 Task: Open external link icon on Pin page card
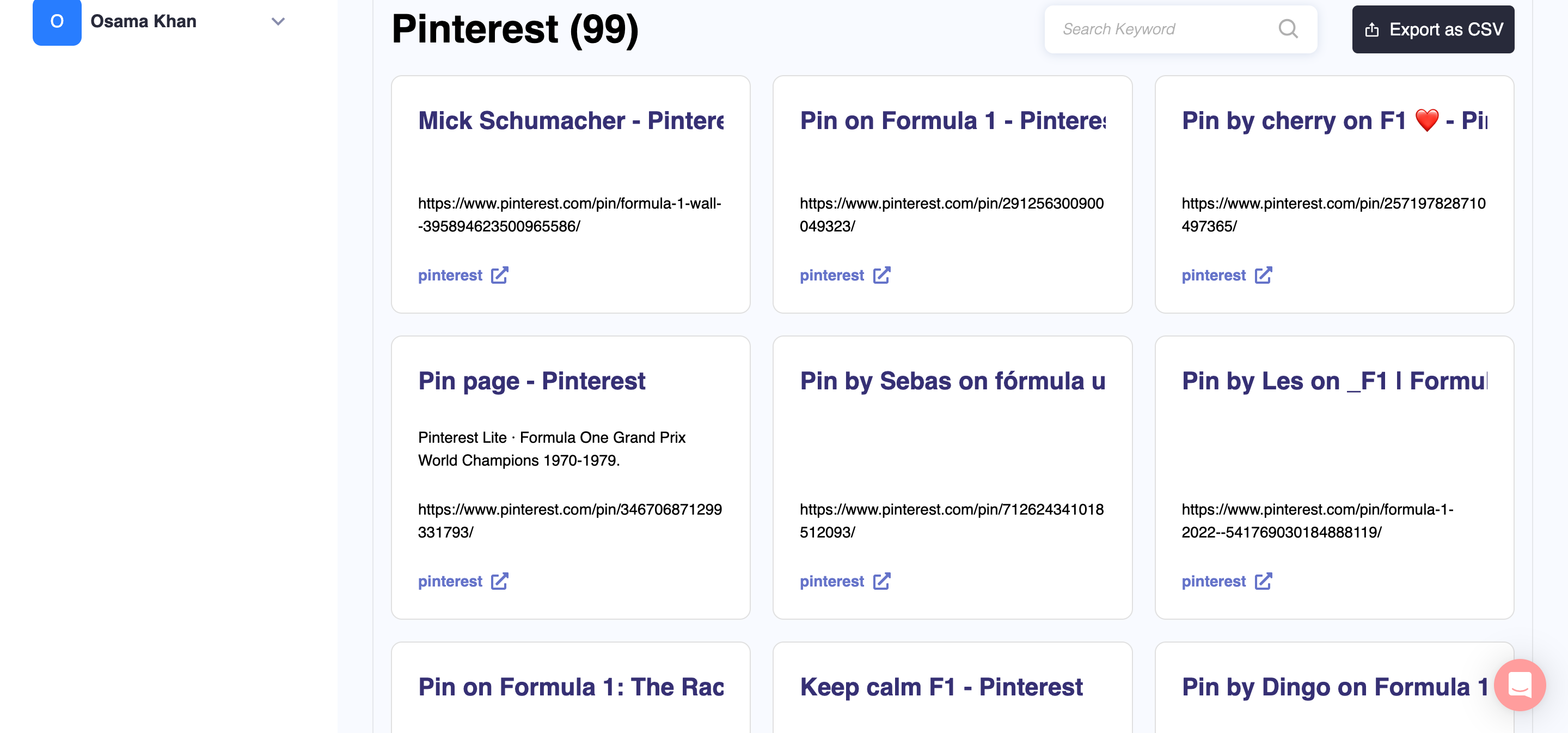(x=499, y=582)
